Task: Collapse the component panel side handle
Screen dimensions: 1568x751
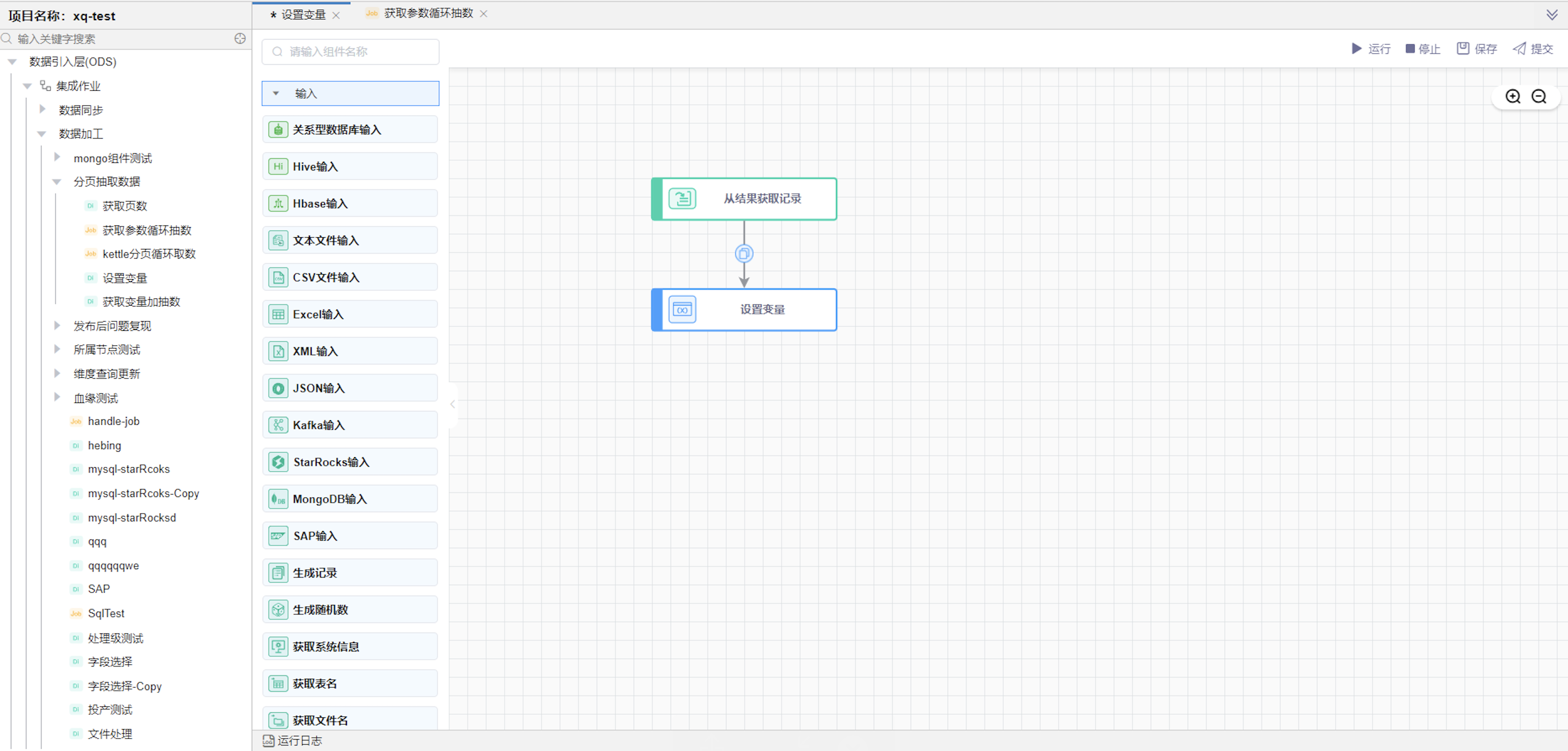Action: coord(452,404)
